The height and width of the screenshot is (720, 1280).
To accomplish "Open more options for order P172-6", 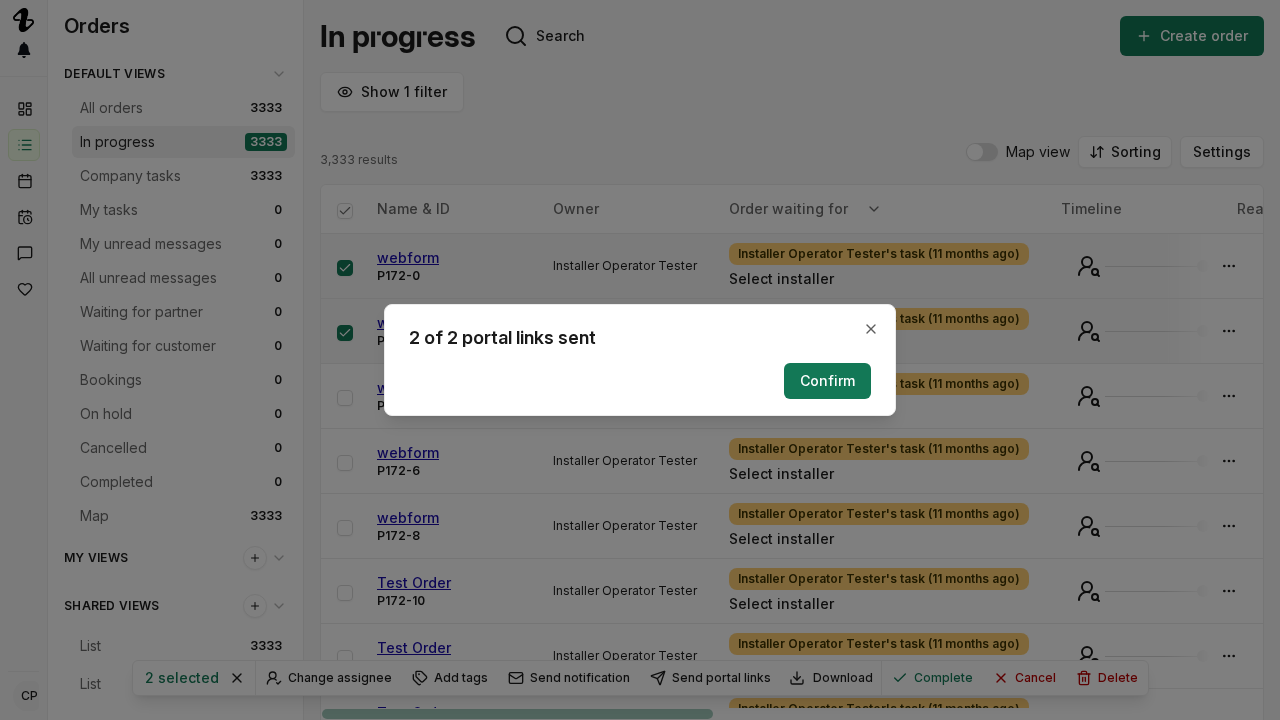I will [1229, 461].
